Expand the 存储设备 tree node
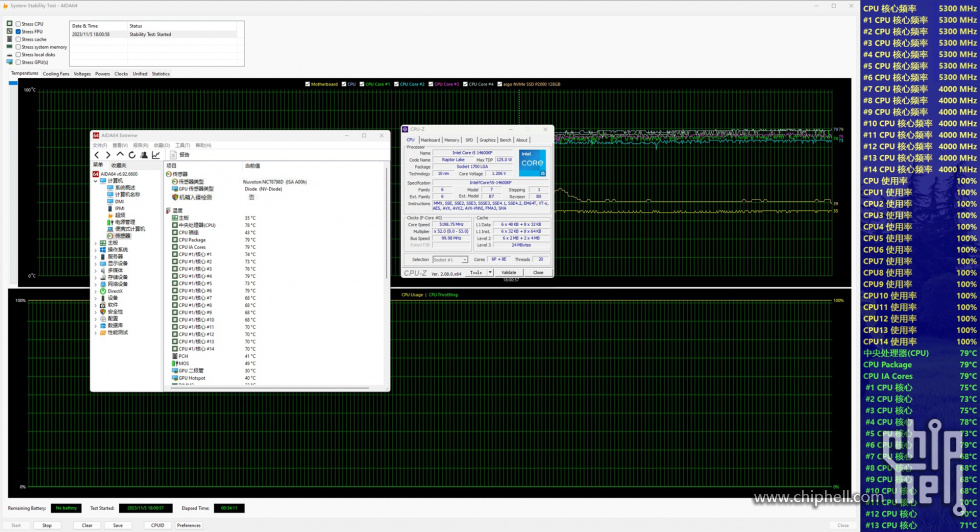 pyautogui.click(x=96, y=277)
